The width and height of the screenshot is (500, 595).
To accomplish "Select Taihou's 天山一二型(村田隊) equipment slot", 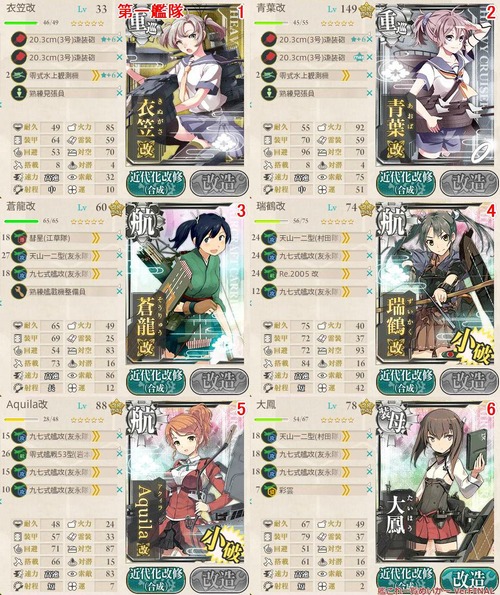I will [x=313, y=436].
